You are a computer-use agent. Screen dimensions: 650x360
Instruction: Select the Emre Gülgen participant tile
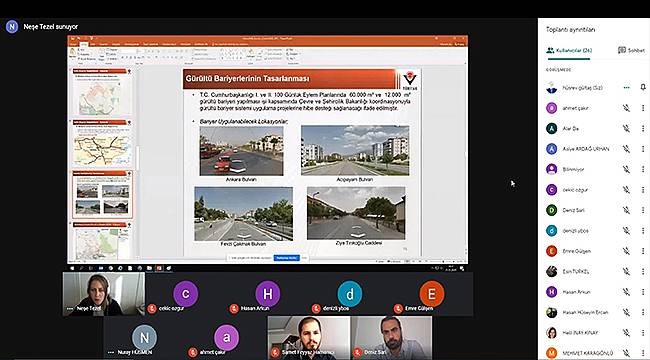[x=432, y=294]
